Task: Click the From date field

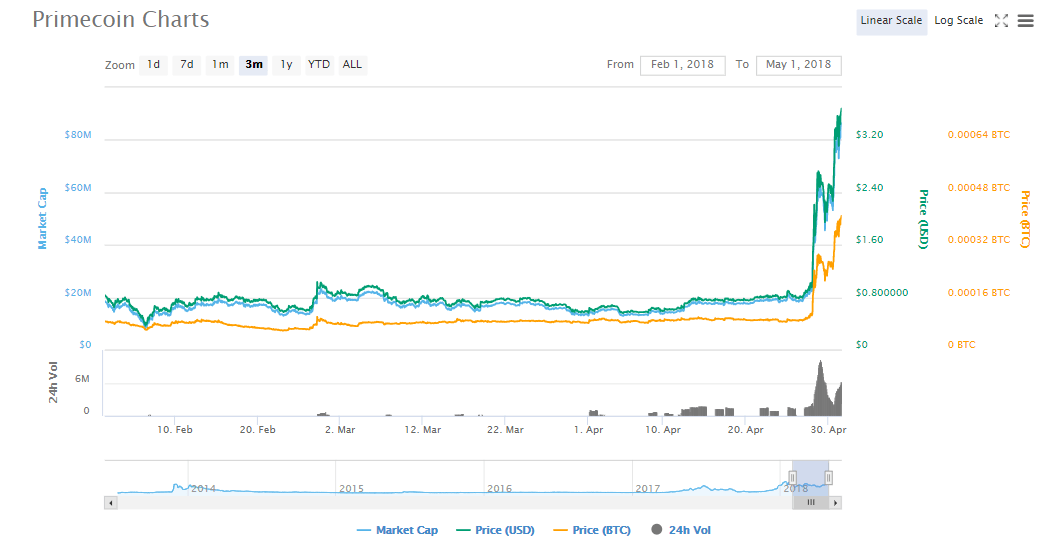Action: pos(682,65)
